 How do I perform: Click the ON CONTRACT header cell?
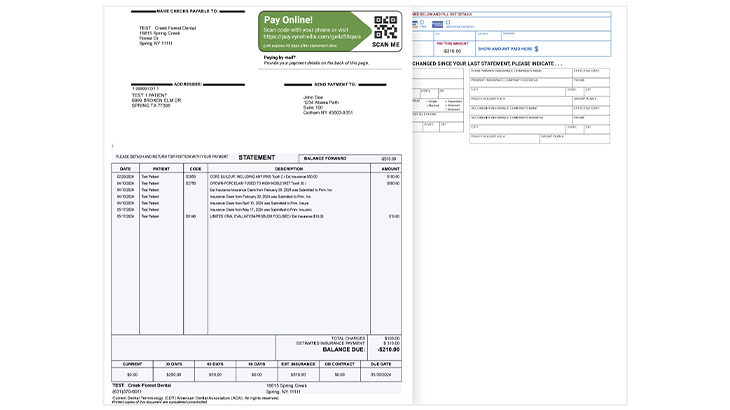(x=339, y=364)
